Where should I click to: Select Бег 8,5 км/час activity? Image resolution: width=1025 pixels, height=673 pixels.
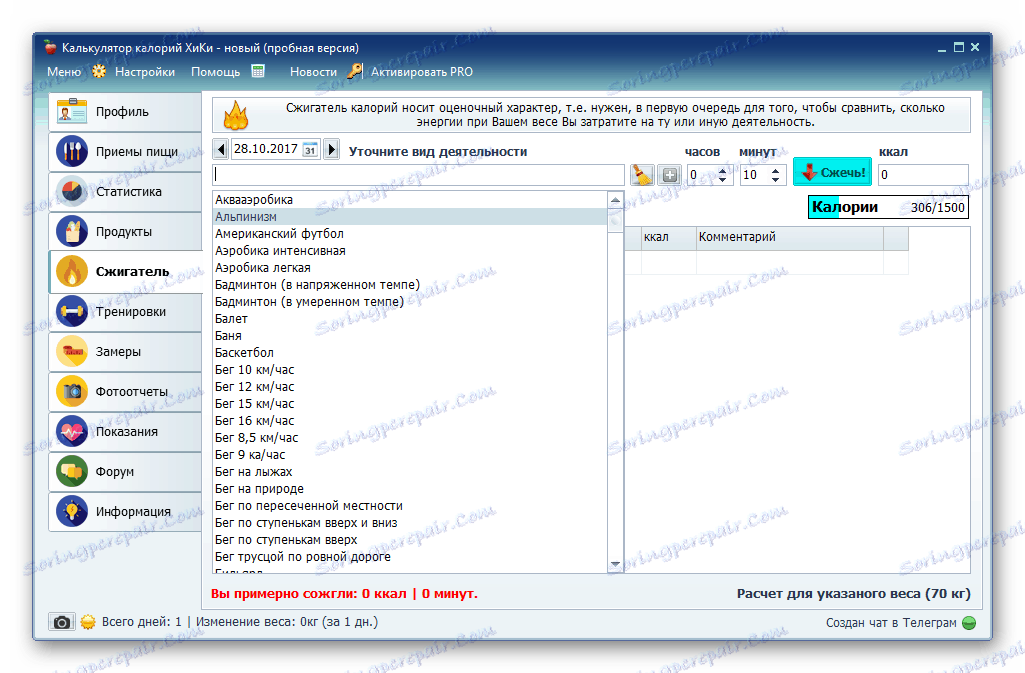pyautogui.click(x=411, y=438)
